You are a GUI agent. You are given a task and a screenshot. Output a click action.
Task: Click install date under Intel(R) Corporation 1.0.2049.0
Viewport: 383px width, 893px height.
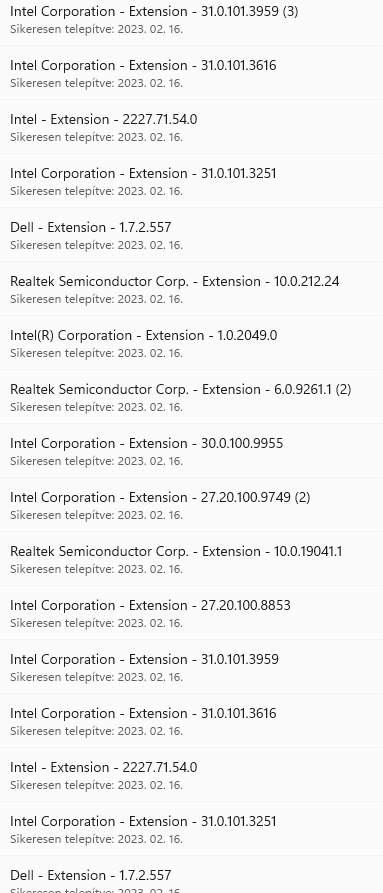click(96, 353)
